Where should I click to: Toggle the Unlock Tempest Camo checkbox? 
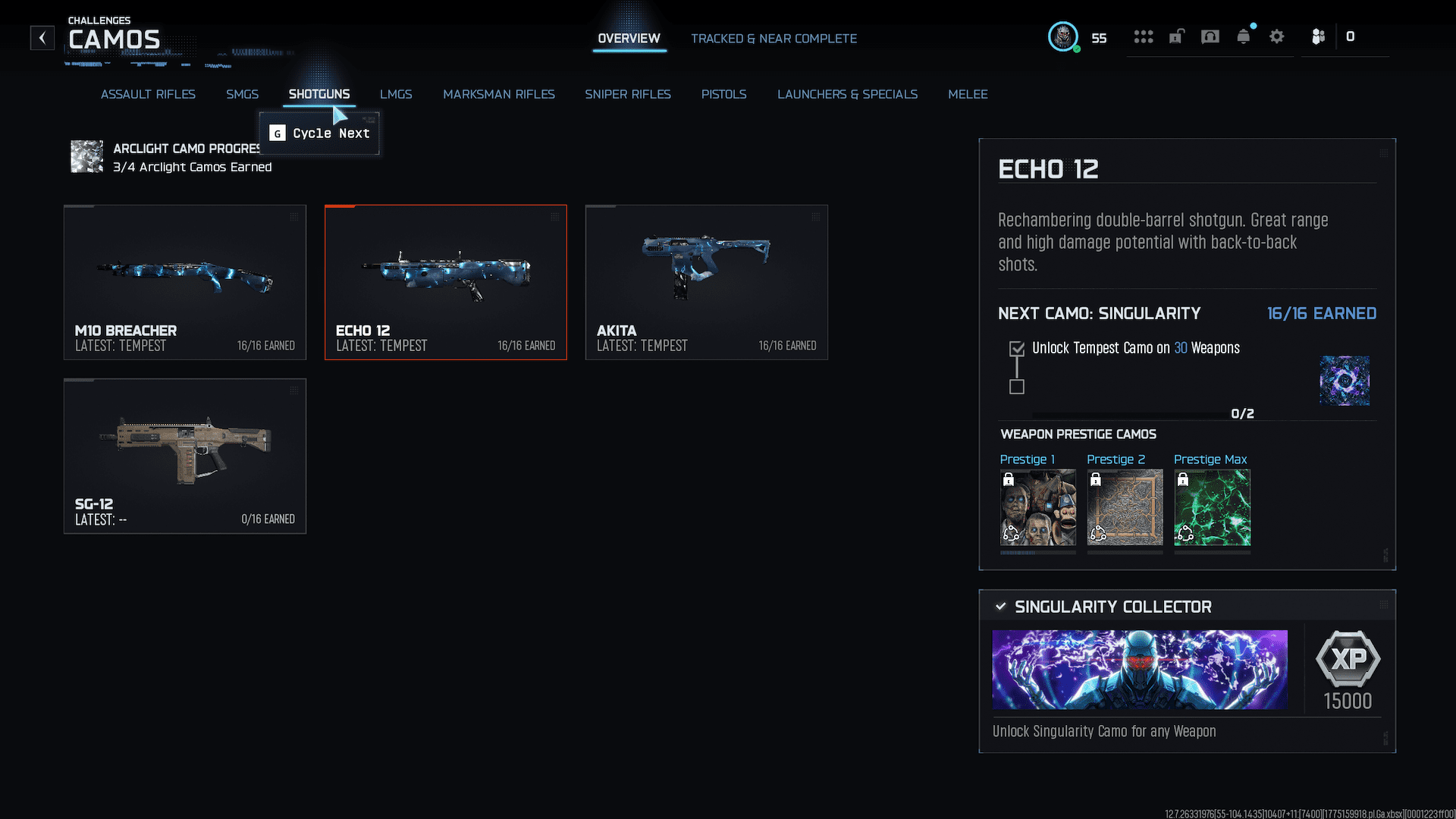point(1017,349)
